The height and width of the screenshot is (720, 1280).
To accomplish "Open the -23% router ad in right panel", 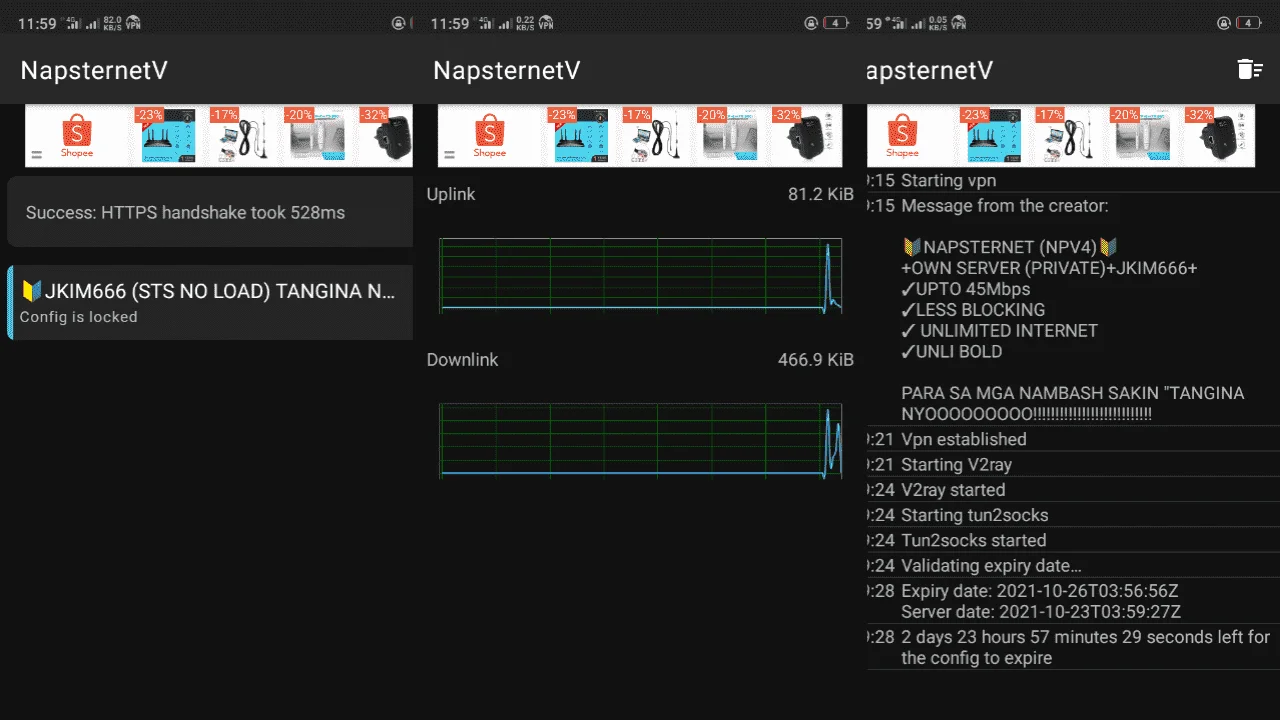I will tap(991, 136).
